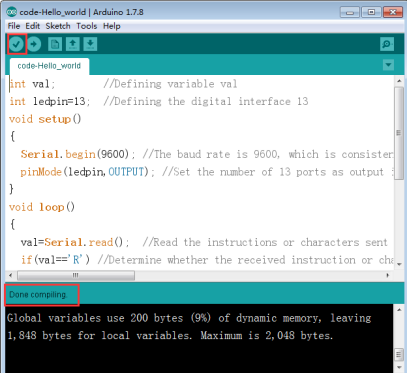Maximize the Arduino window
Image resolution: width=408 pixels, height=374 pixels.
click(371, 12)
